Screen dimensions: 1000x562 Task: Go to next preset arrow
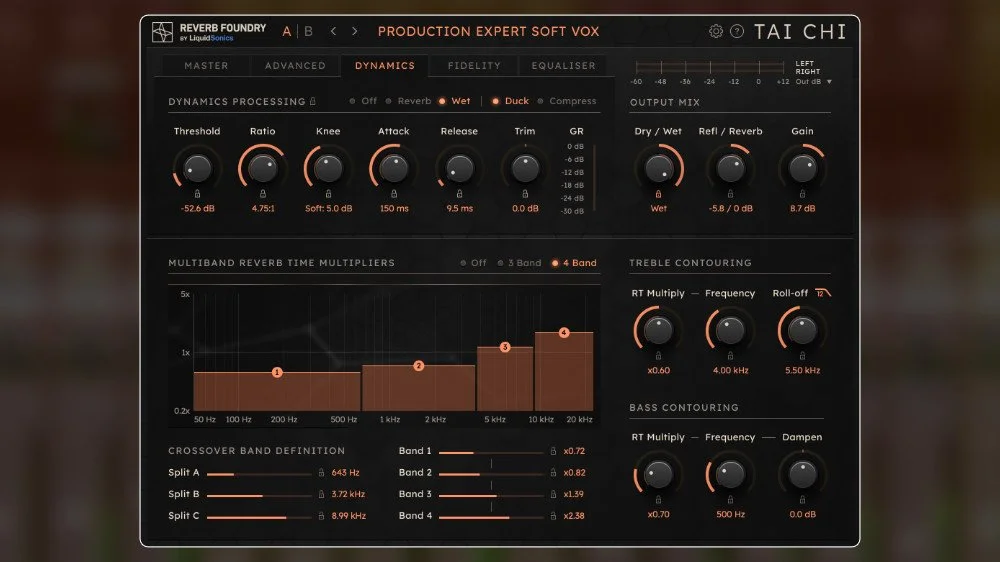pos(355,31)
